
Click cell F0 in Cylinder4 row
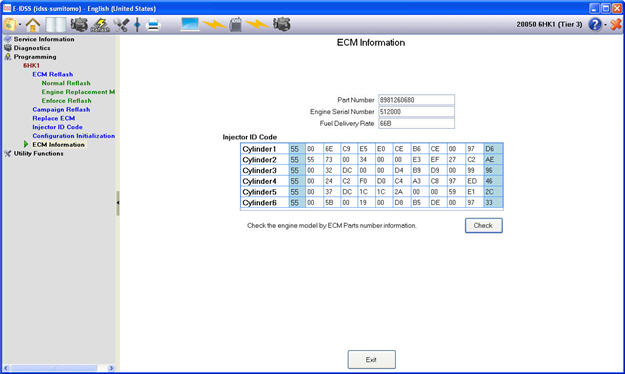click(366, 181)
